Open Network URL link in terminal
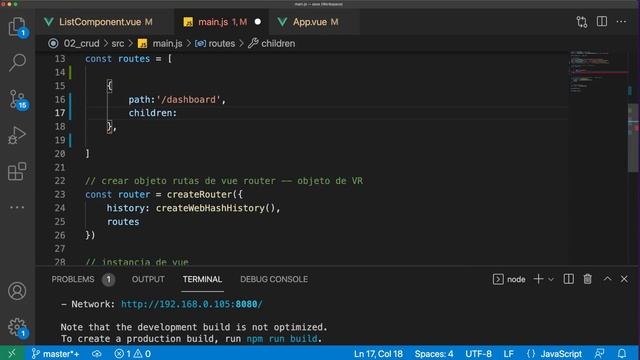 click(x=191, y=304)
